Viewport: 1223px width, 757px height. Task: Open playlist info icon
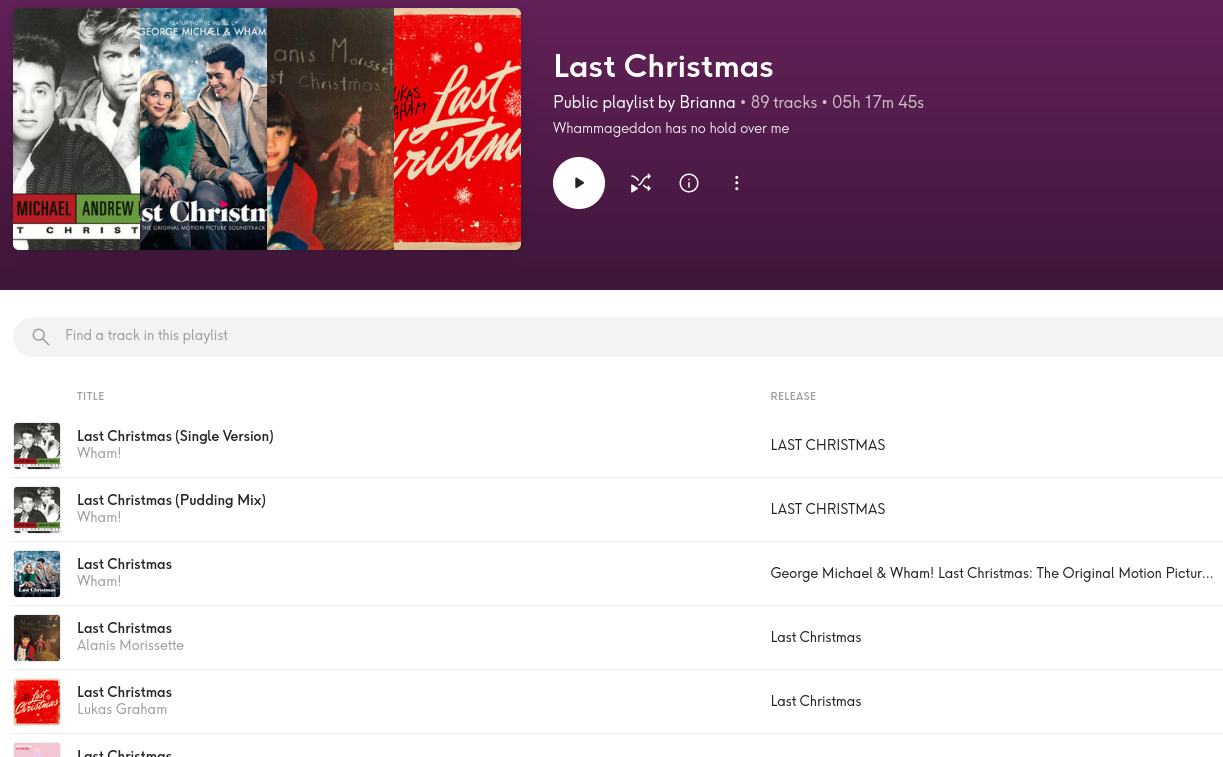(x=689, y=183)
